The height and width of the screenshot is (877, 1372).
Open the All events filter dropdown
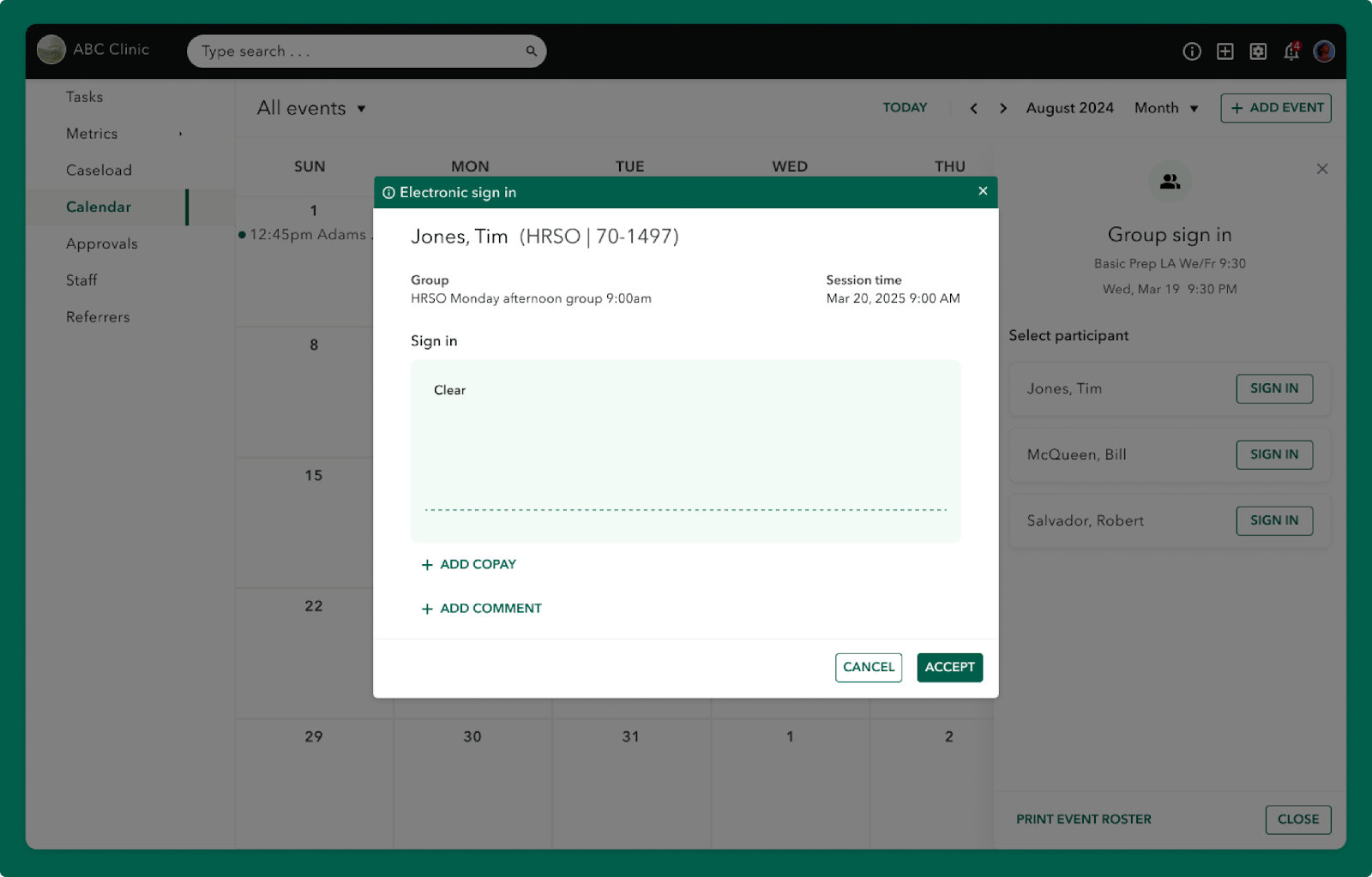310,108
